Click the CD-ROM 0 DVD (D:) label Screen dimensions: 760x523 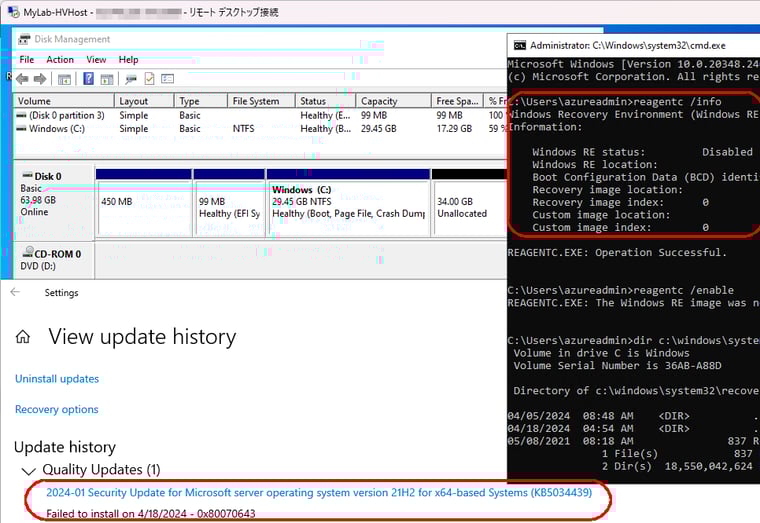coord(54,260)
